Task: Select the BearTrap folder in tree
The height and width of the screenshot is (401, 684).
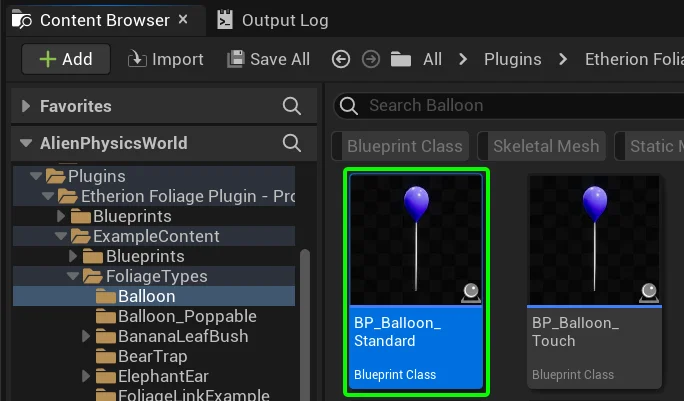Action: click(152, 356)
